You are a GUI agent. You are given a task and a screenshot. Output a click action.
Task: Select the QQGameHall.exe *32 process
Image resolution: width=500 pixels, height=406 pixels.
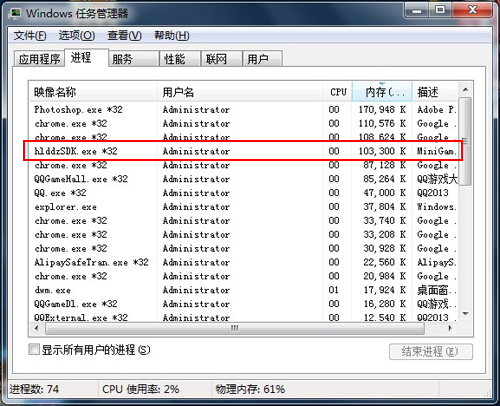pos(243,179)
